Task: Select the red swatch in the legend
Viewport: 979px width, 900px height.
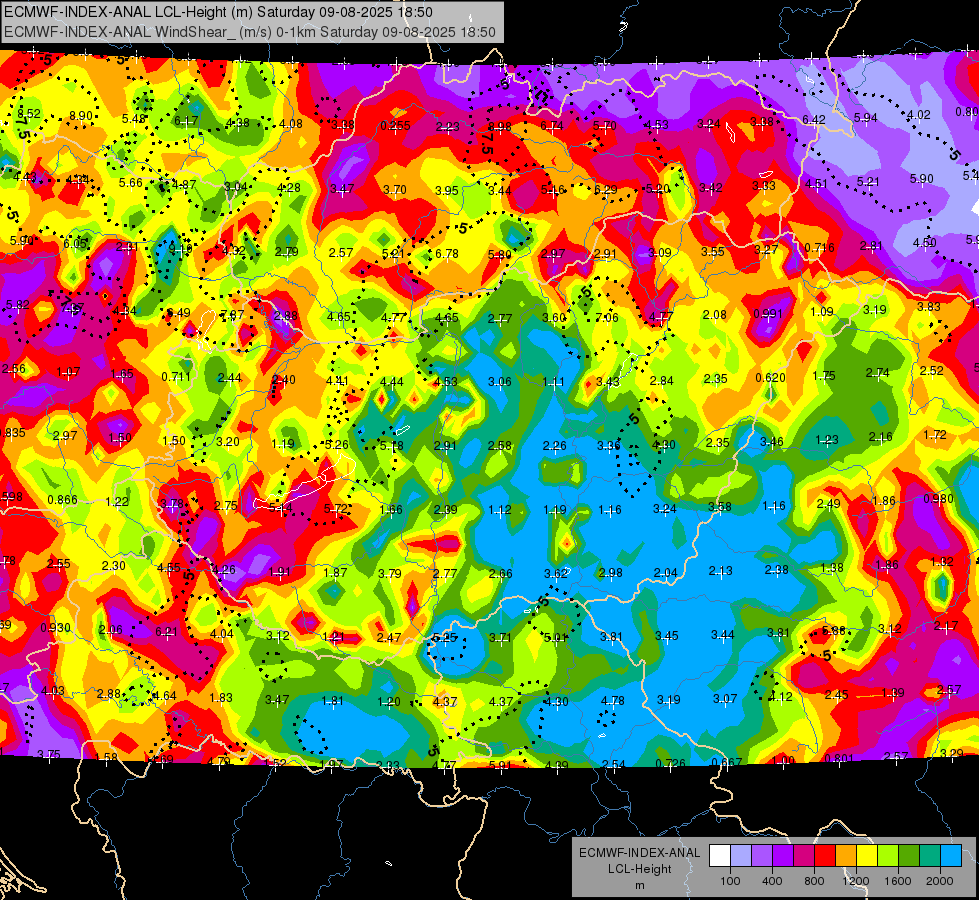Action: (x=825, y=856)
